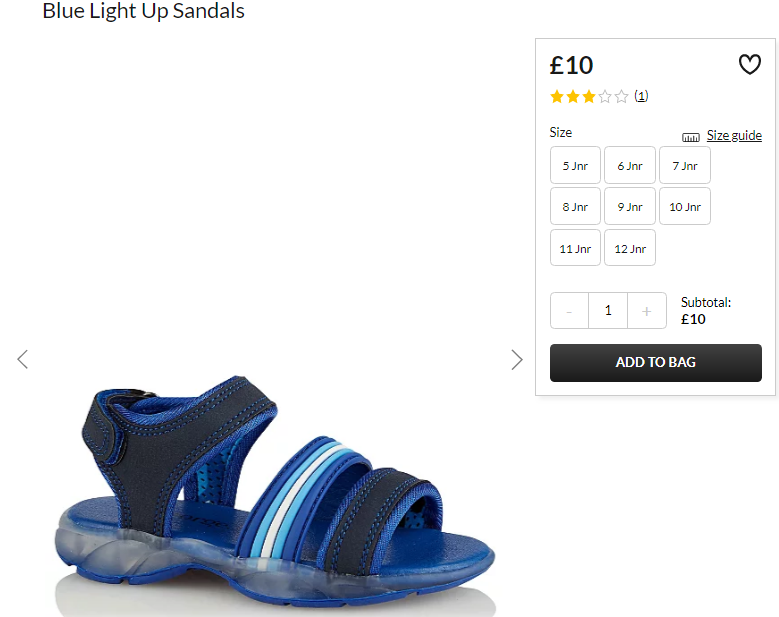
Task: Select size 5 Jnr
Action: [x=575, y=165]
